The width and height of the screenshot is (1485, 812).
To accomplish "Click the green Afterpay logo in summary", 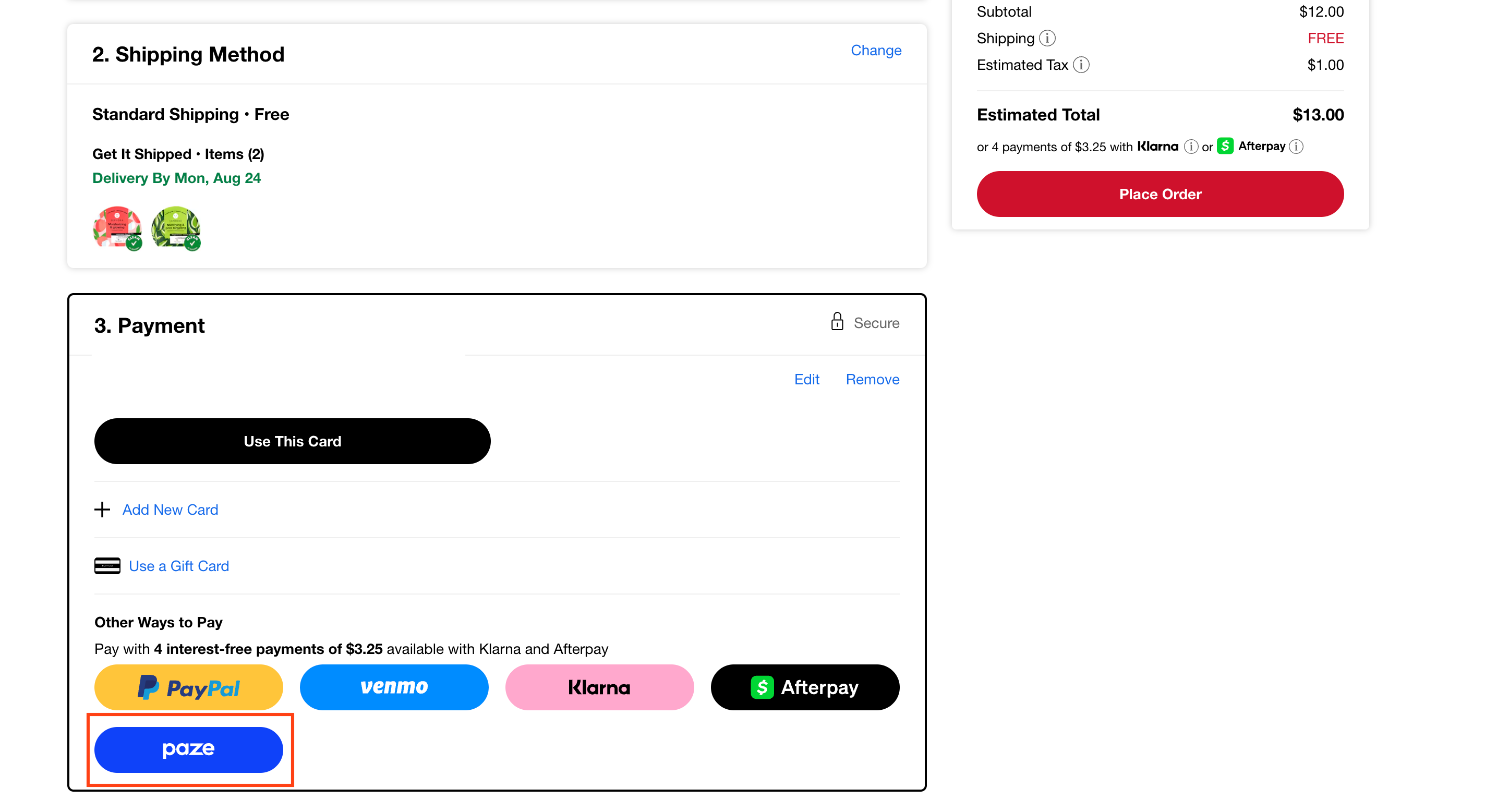I will [1225, 147].
